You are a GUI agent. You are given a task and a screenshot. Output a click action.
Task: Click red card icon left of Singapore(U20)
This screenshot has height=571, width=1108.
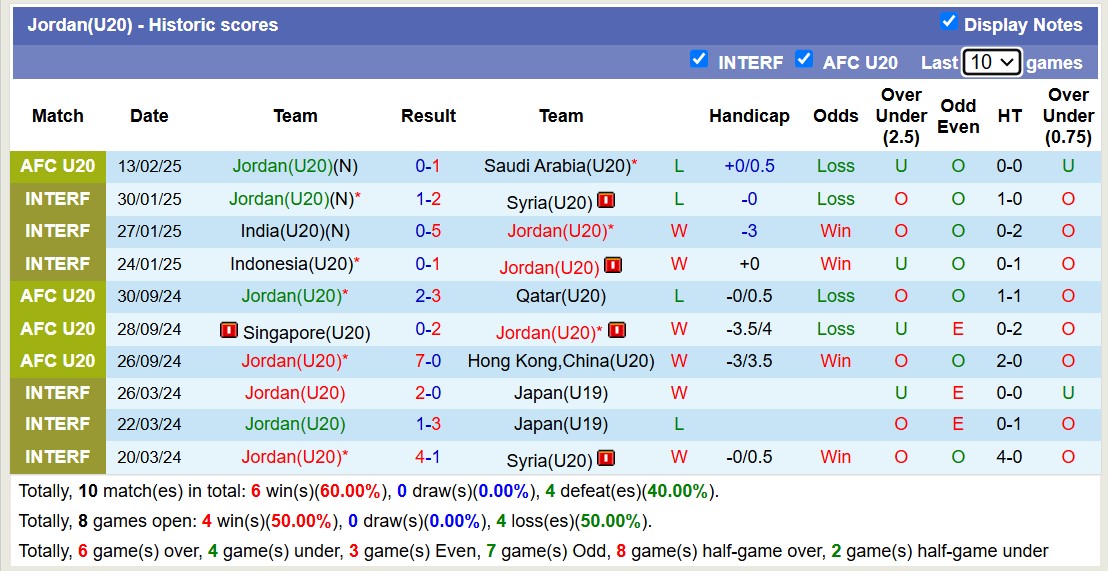pyautogui.click(x=229, y=330)
